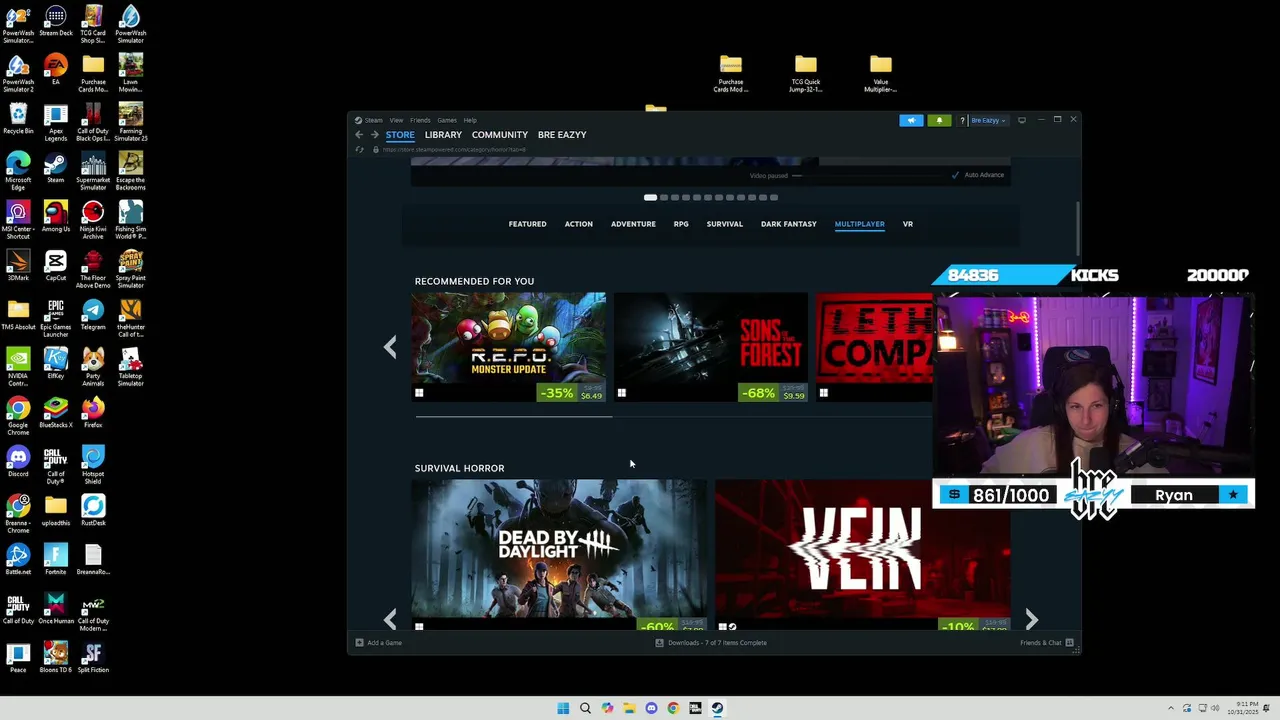Open the Dead by Daylight game card
Image resolution: width=1280 pixels, height=720 pixels.
point(559,555)
